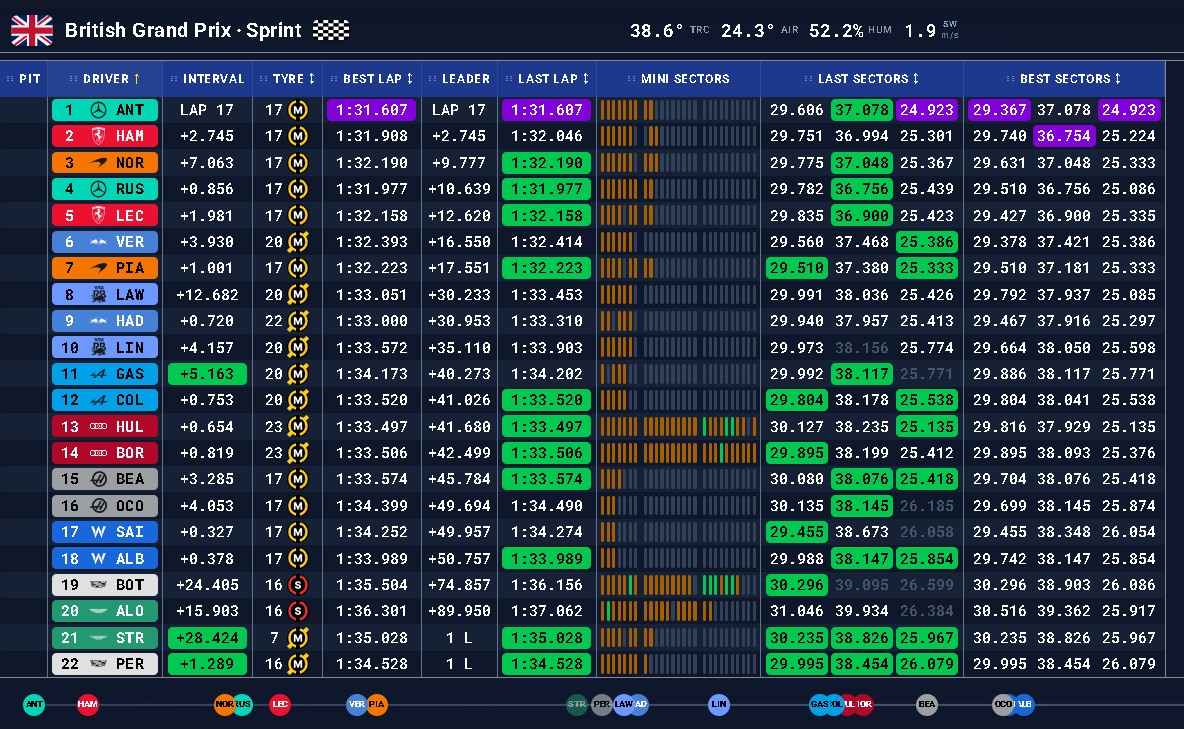Sort by the DRIVER column header
1184x729 pixels.
tap(105, 79)
